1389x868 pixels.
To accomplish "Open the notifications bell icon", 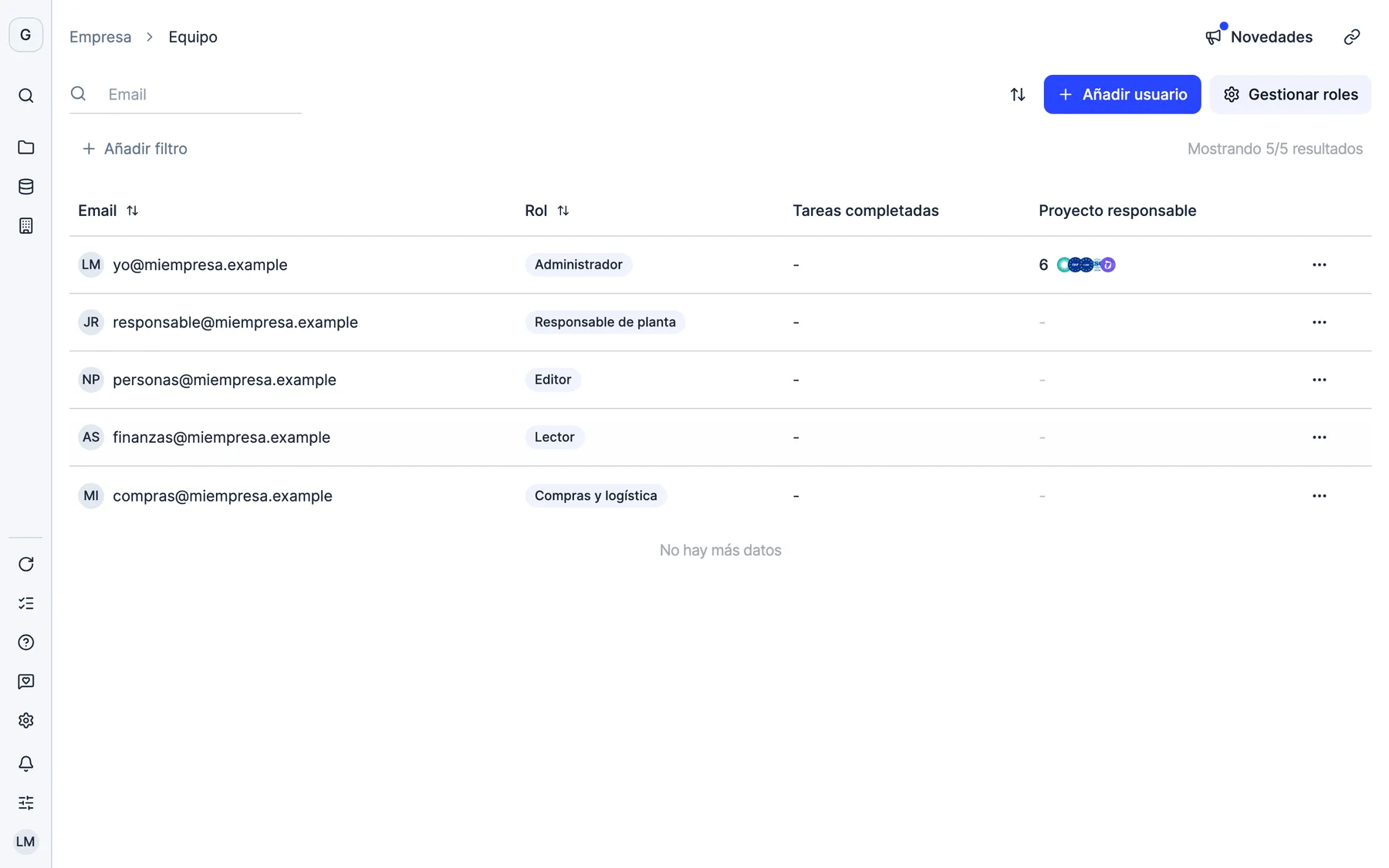I will click(x=25, y=764).
